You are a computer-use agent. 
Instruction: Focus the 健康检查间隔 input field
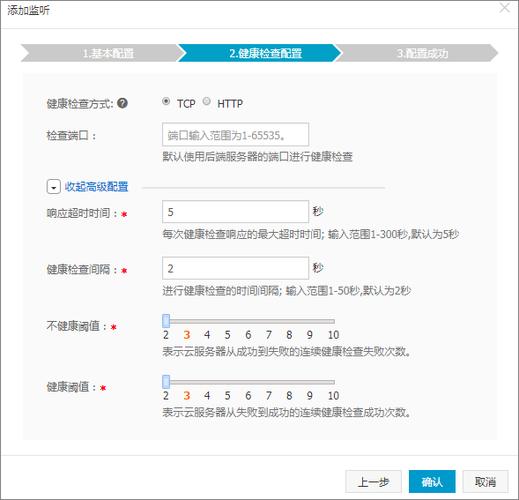coord(235,268)
